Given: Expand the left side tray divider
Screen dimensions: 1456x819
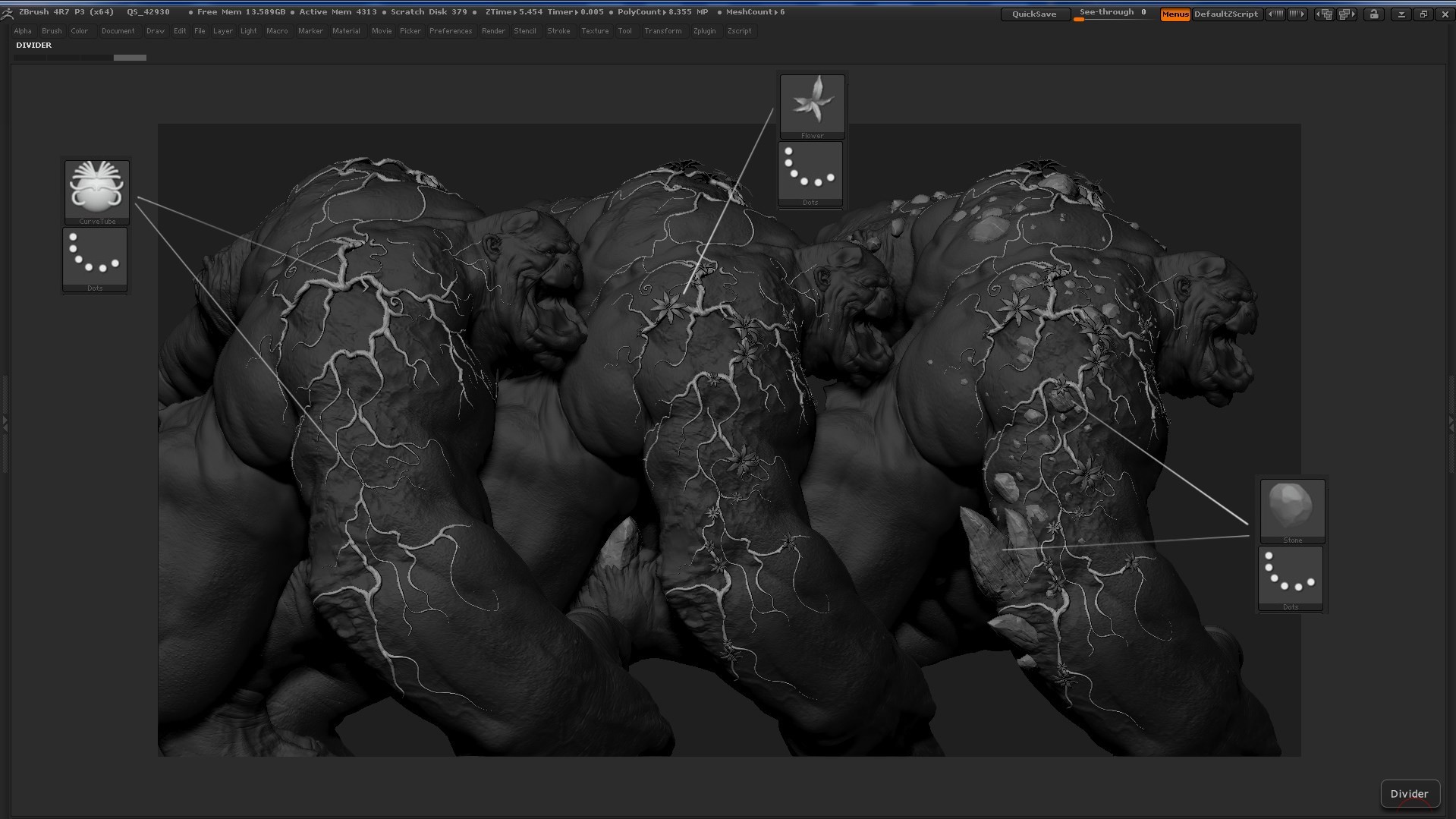Looking at the screenshot, I should [5, 423].
